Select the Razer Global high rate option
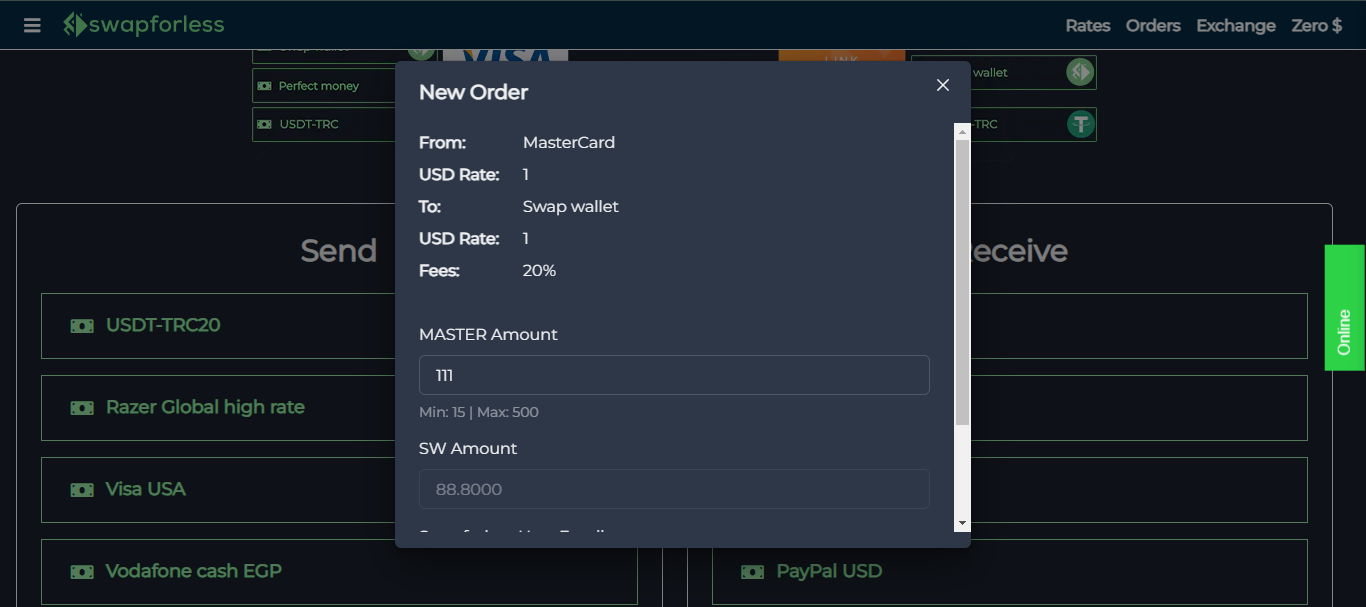Viewport: 1366px width, 607px height. pyautogui.click(x=204, y=407)
